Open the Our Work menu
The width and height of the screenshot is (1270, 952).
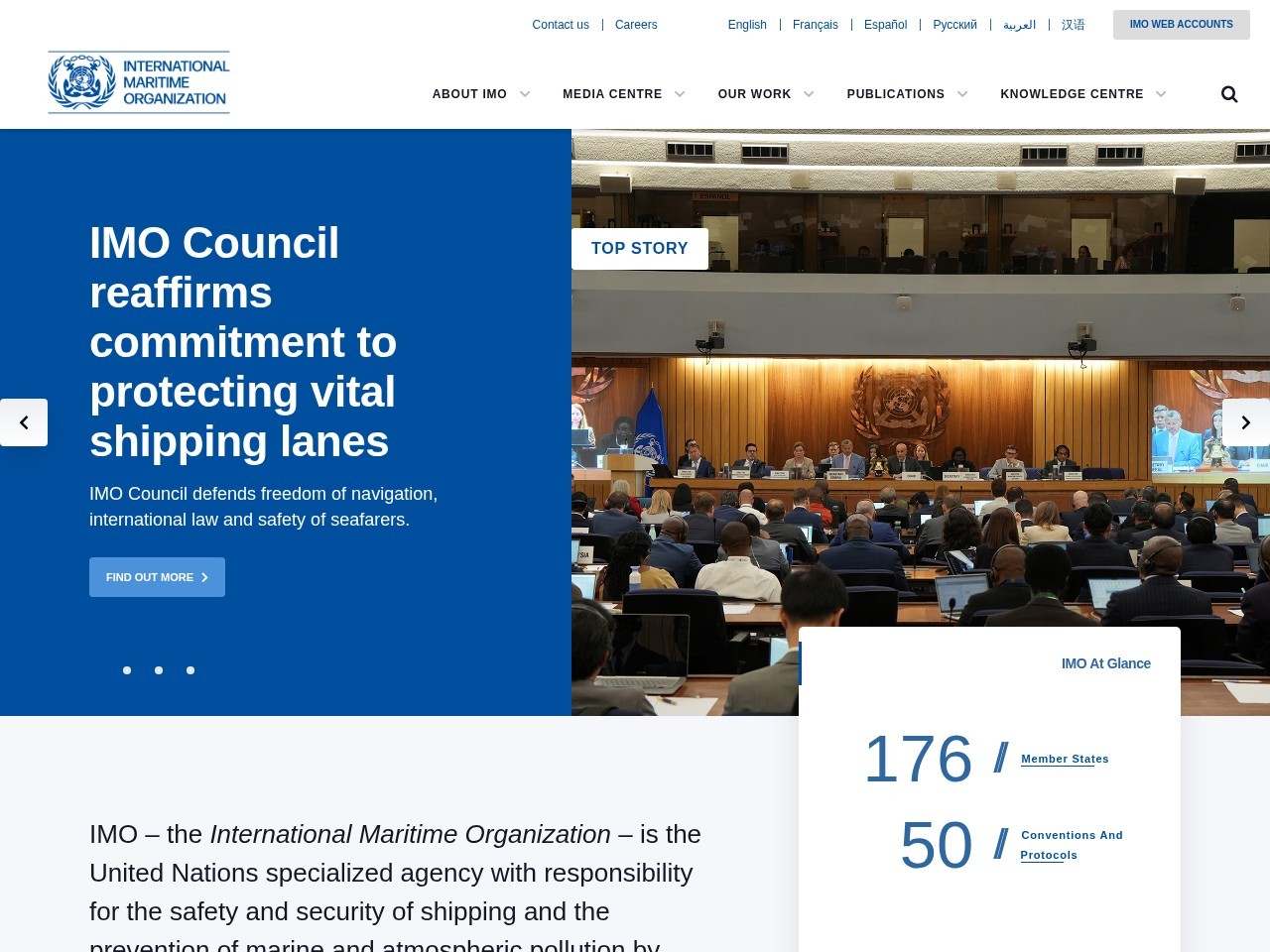tap(754, 94)
